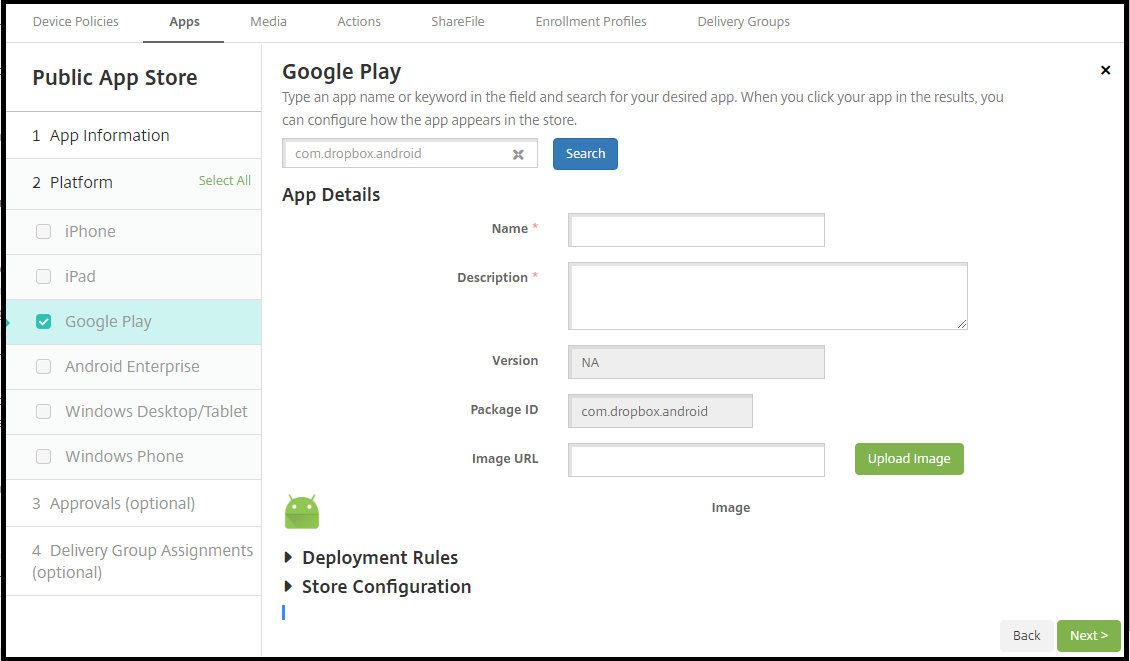Uncheck the Google Play platform checkbox

[x=43, y=322]
